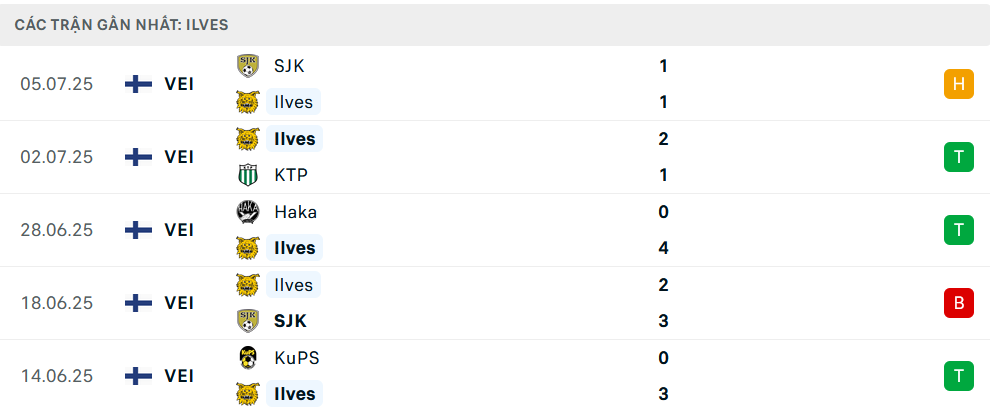
Task: Click the KuPS club logo
Action: coord(248,358)
